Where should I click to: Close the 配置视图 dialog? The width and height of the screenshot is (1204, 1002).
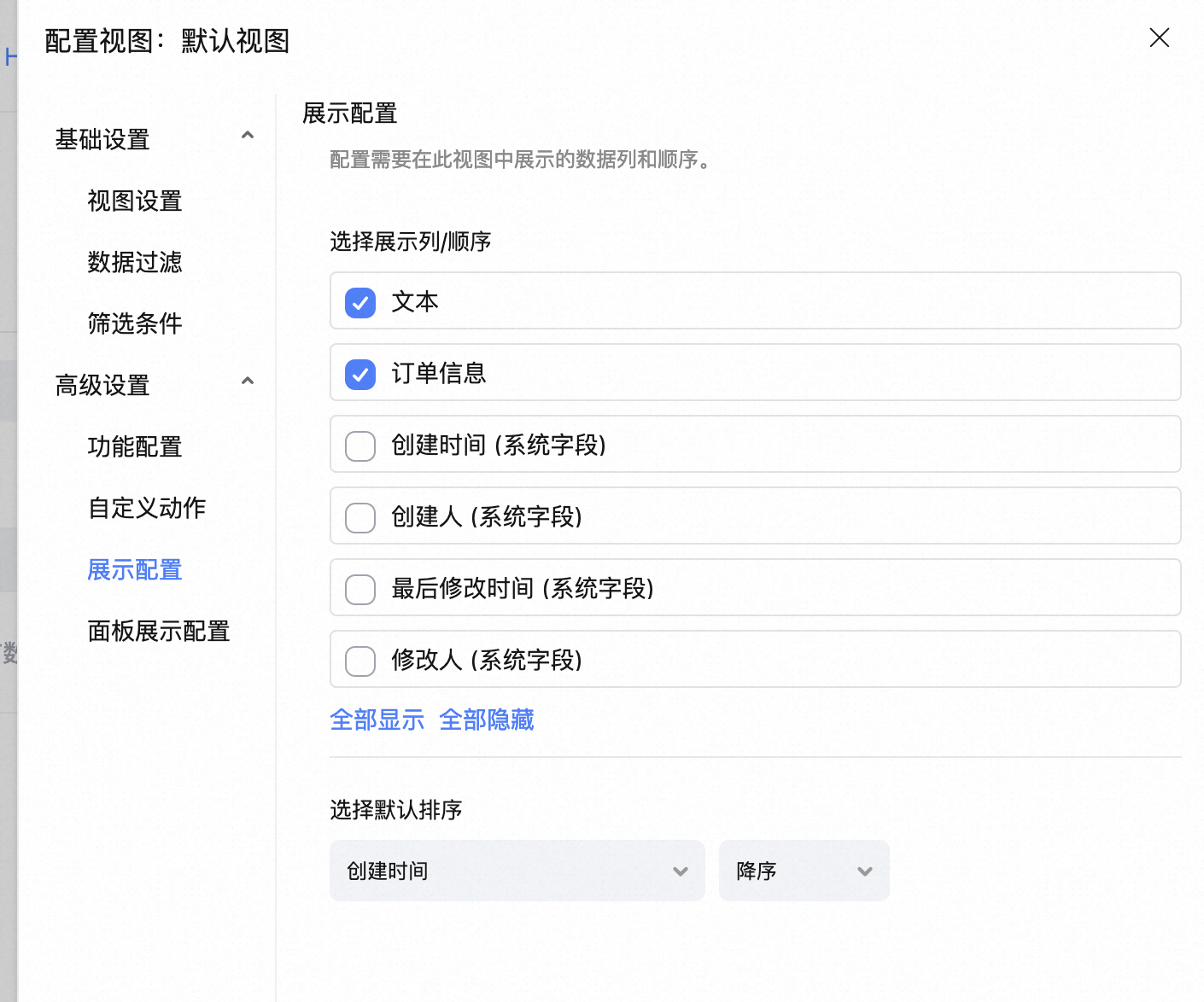point(1159,38)
